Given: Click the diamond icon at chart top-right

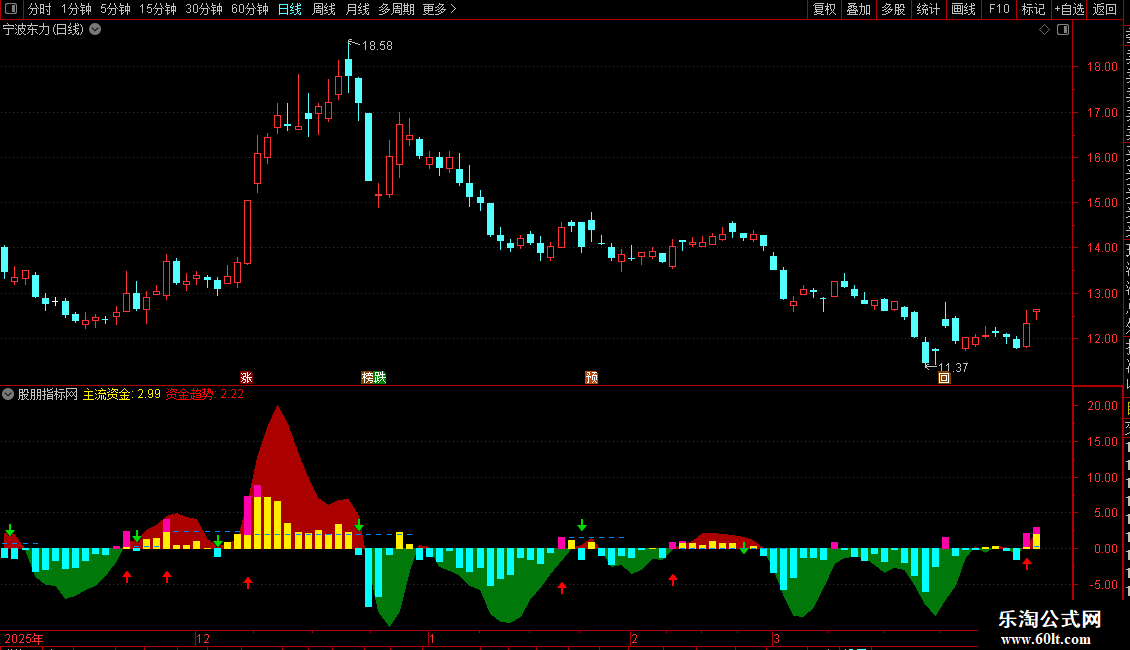Looking at the screenshot, I should coord(1044,30).
